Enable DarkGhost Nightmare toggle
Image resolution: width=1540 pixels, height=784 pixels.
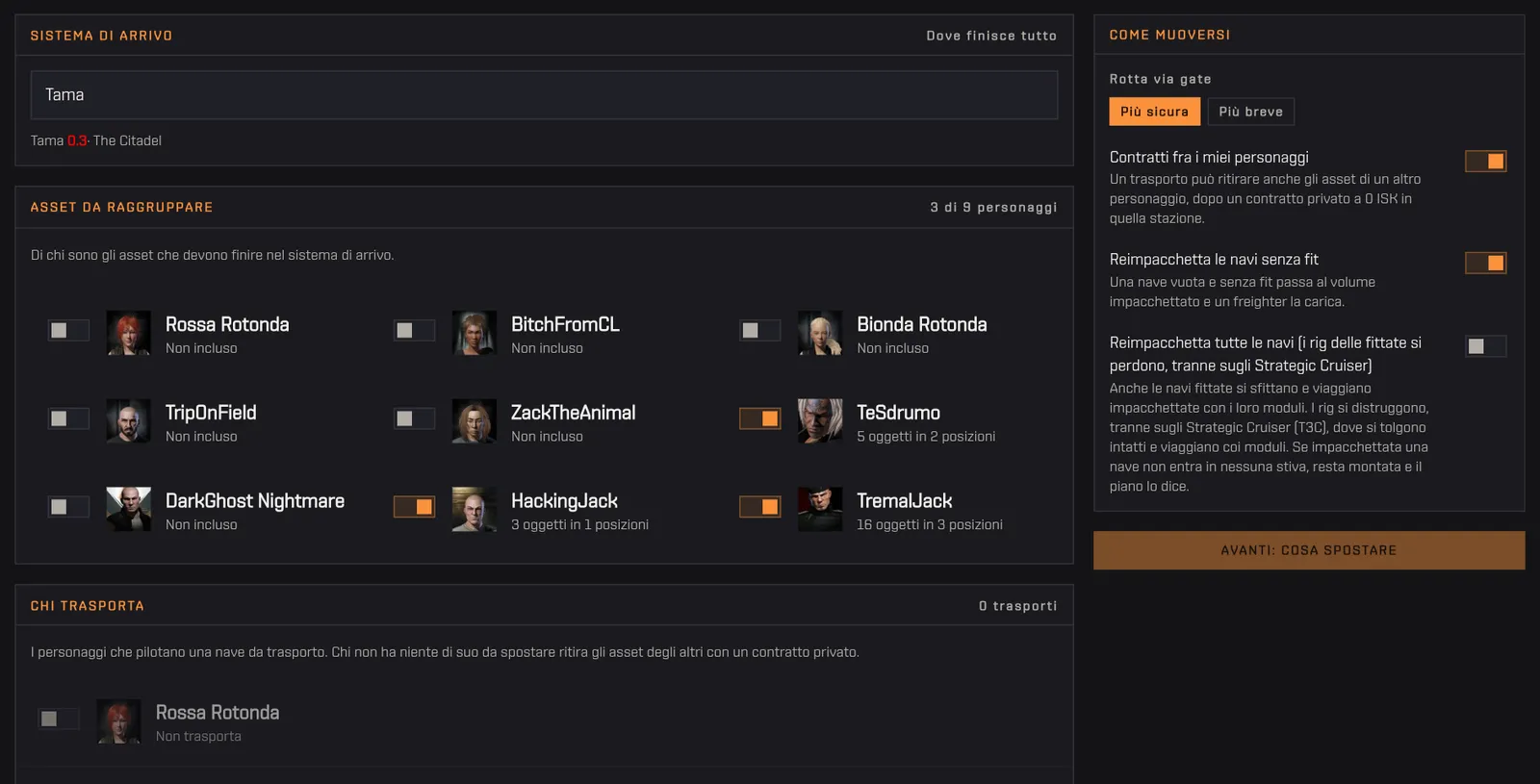tap(68, 507)
